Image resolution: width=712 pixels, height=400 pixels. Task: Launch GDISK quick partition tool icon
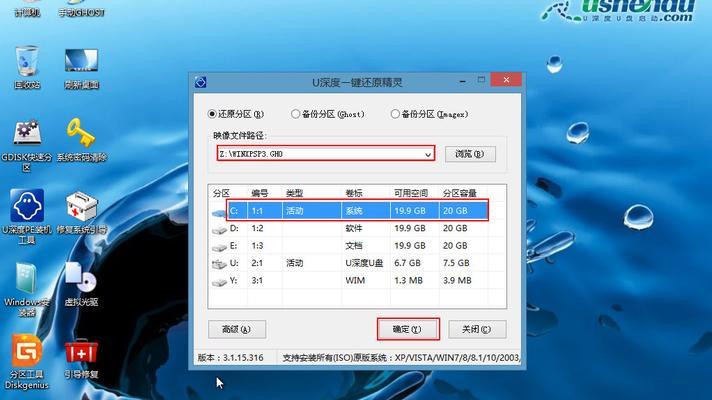pyautogui.click(x=27, y=134)
